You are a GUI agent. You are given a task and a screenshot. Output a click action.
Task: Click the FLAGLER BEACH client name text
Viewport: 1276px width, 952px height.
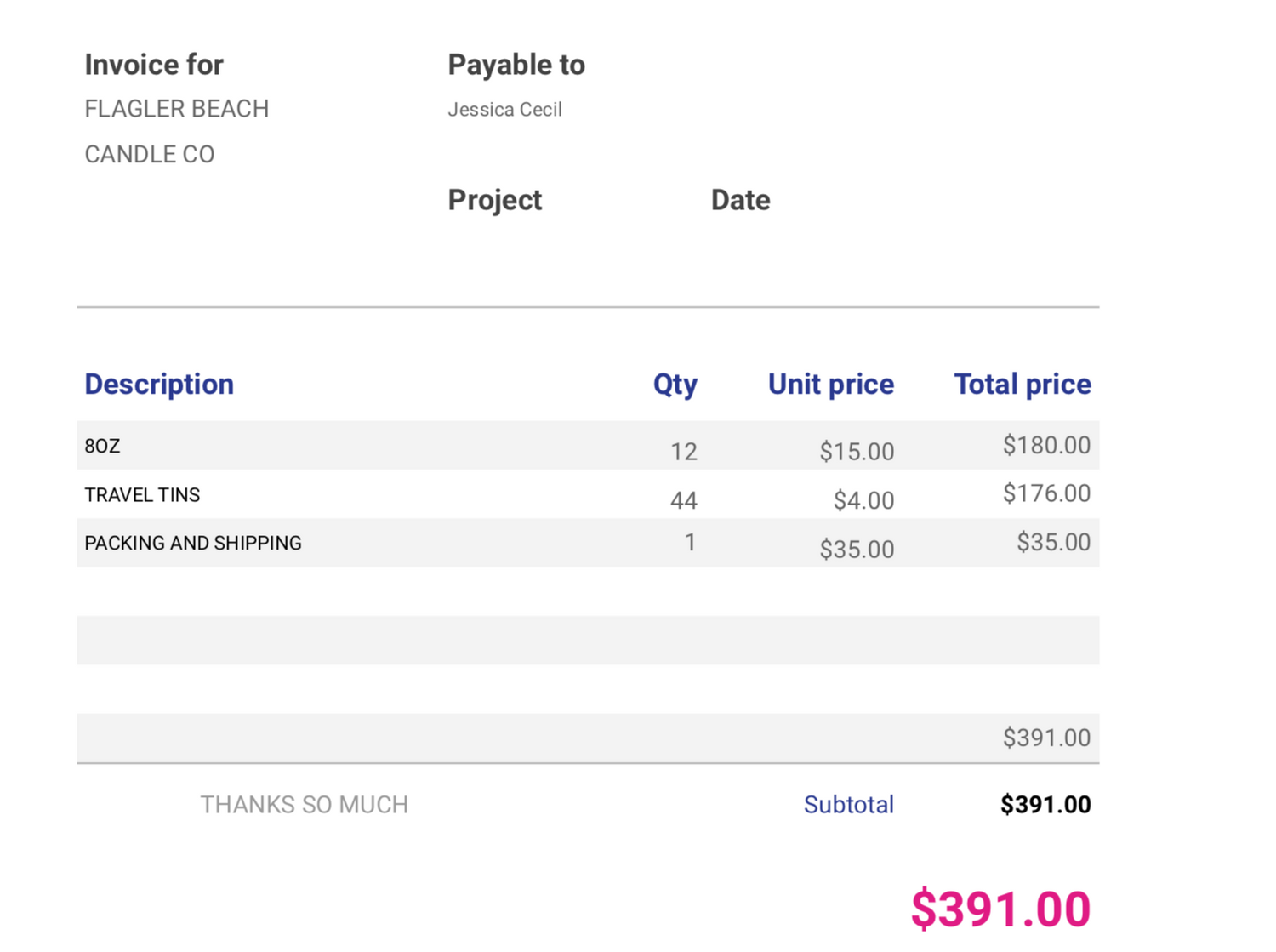point(177,109)
